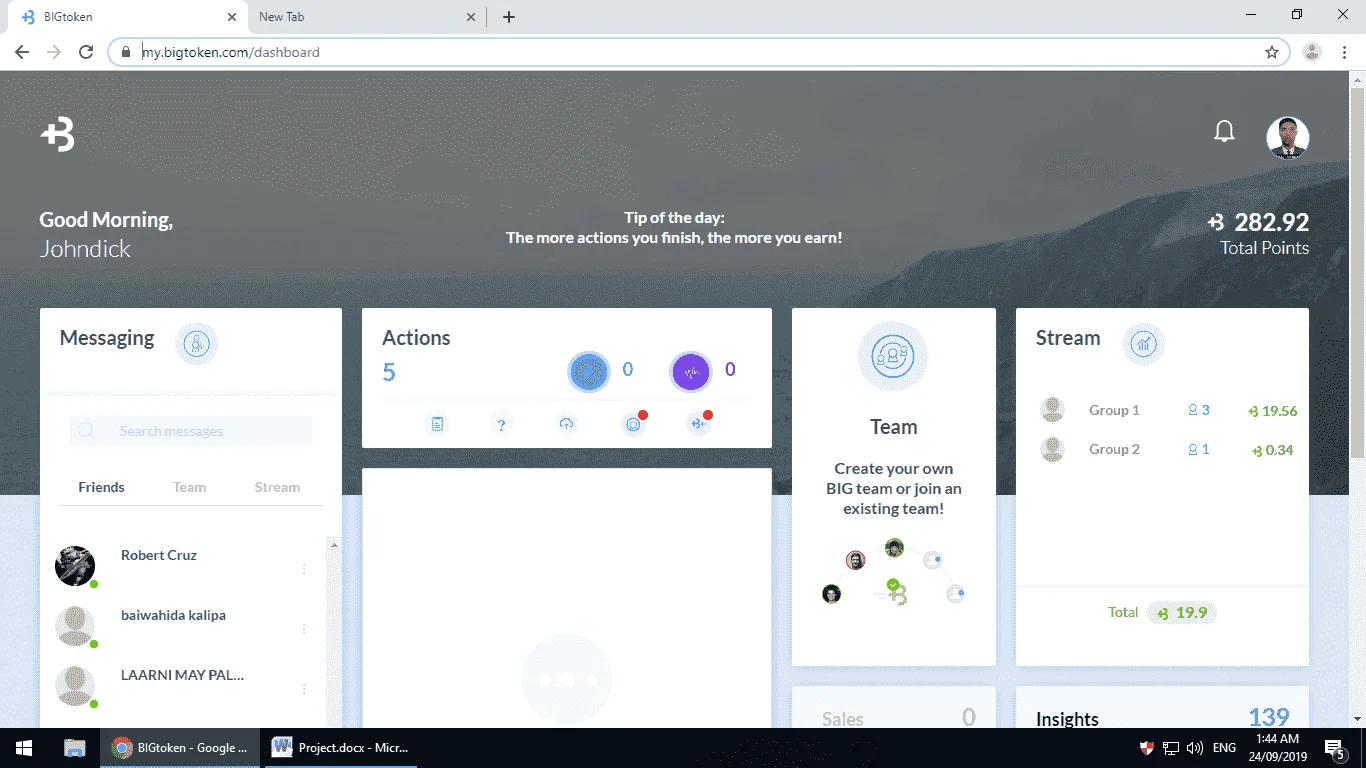
Task: Switch to Project.docx Word taskbar window
Action: (340, 748)
